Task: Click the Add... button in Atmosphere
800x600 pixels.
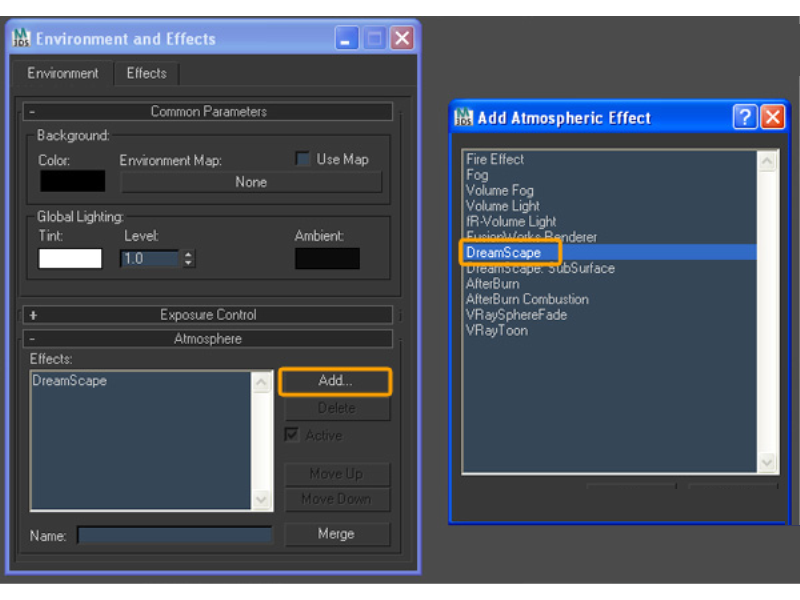Action: click(x=336, y=381)
